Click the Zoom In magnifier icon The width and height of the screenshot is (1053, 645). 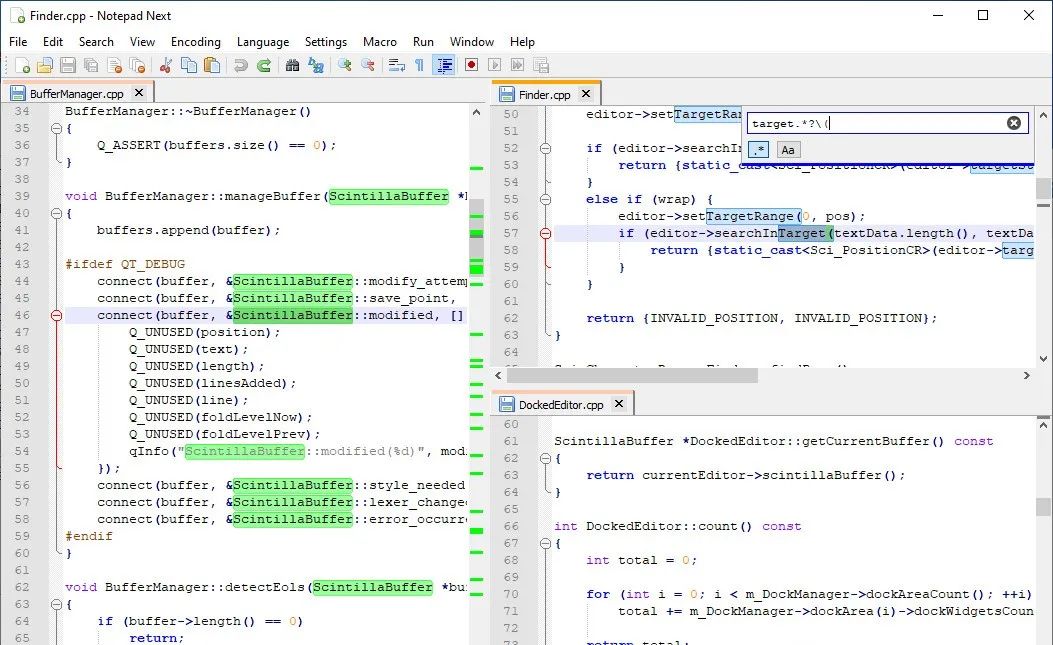coord(345,65)
